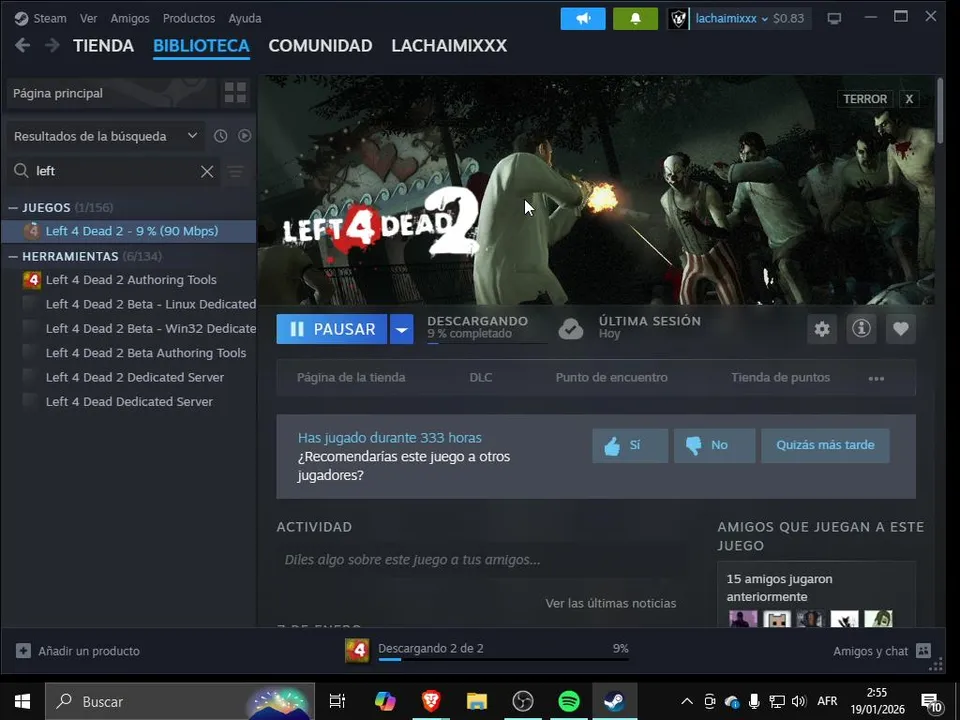This screenshot has height=720, width=960.
Task: Open the Ver menu
Action: click(88, 18)
